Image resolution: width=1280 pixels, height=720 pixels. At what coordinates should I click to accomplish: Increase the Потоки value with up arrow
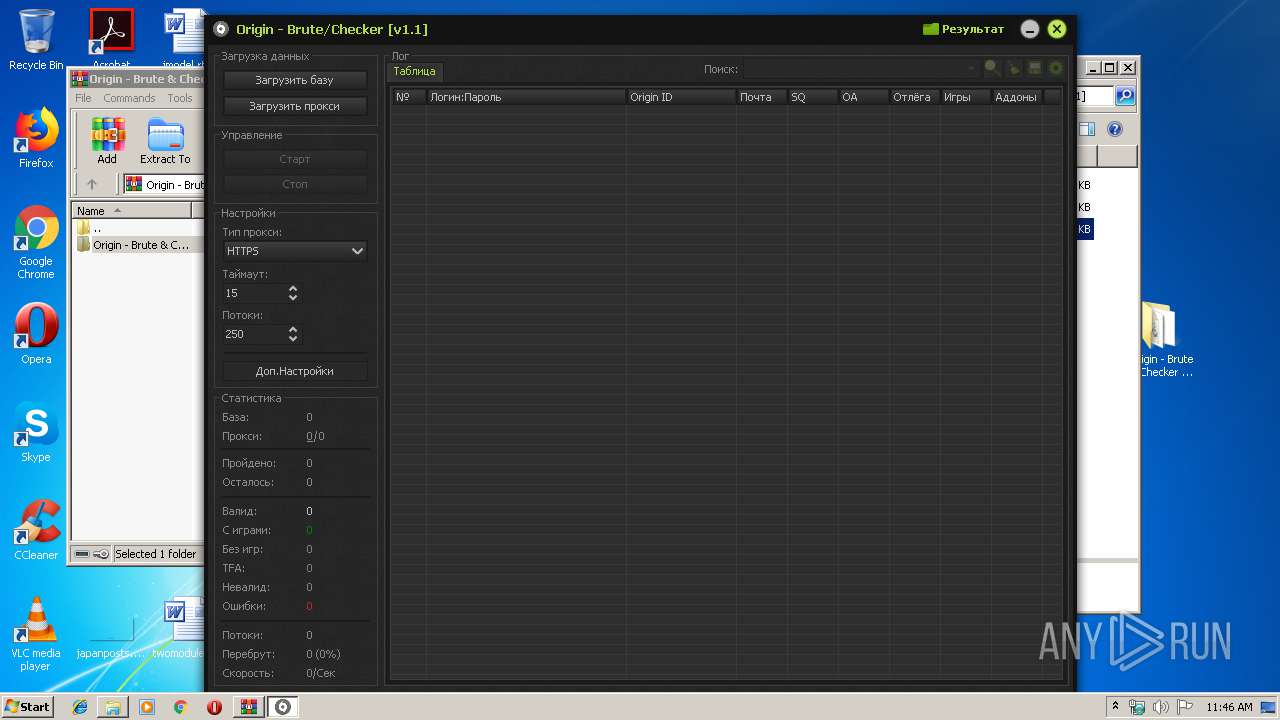293,329
